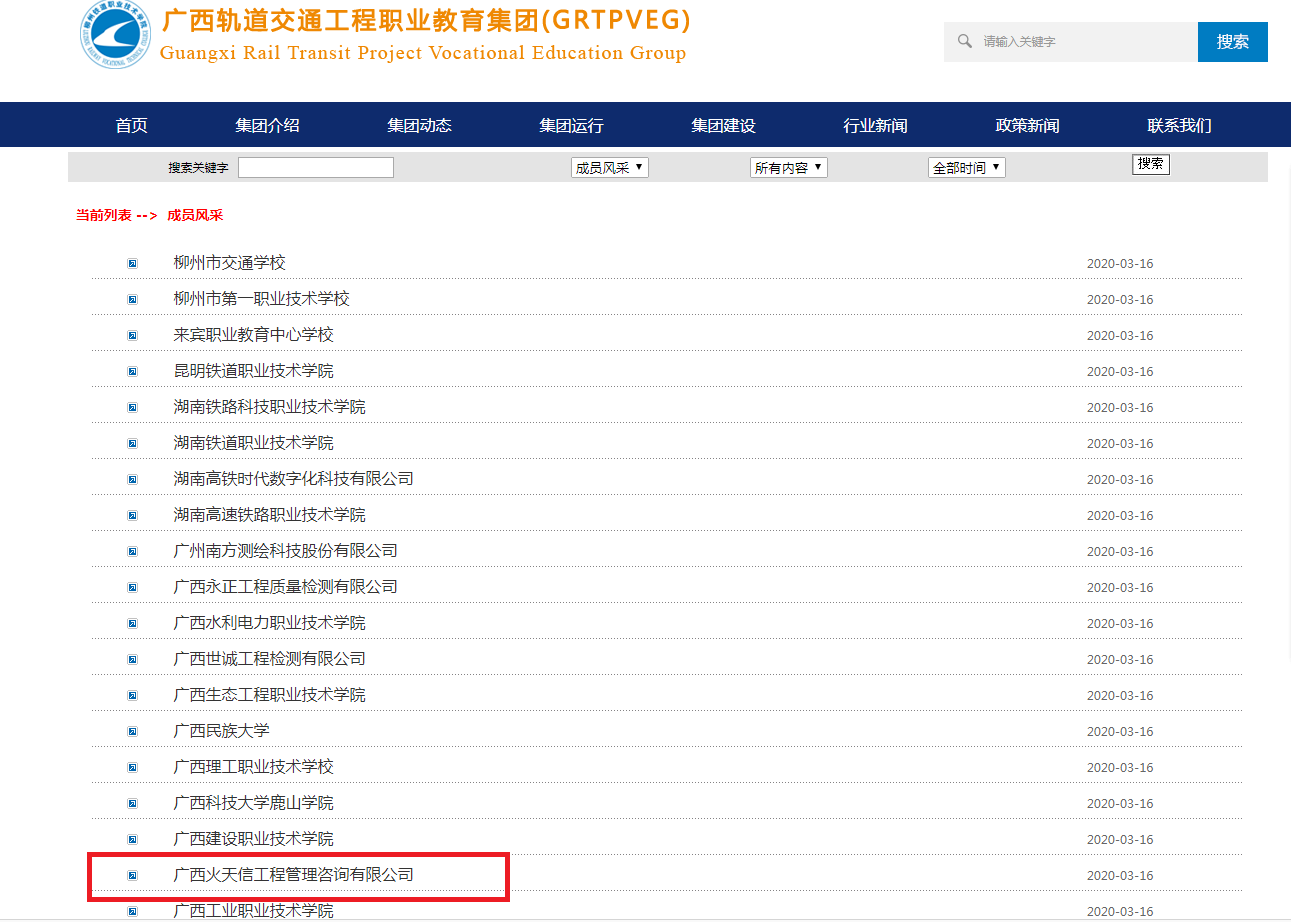
Task: Click the bullet icon beside 湖南高速铁路职业技术学院
Action: click(132, 515)
